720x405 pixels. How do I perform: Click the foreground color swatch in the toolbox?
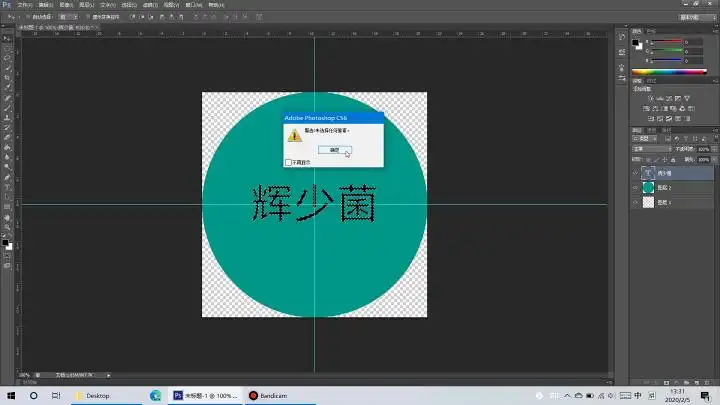tap(6, 241)
